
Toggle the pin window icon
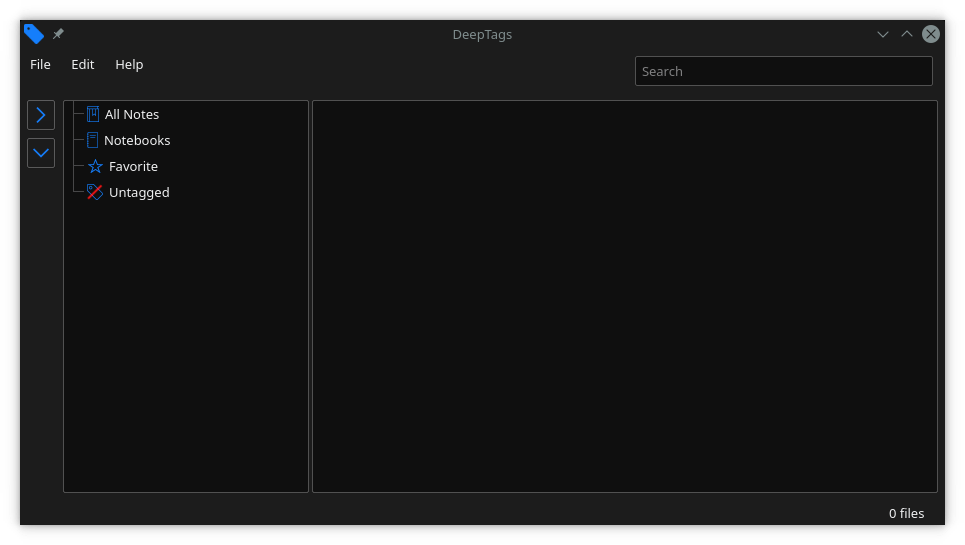(x=58, y=34)
